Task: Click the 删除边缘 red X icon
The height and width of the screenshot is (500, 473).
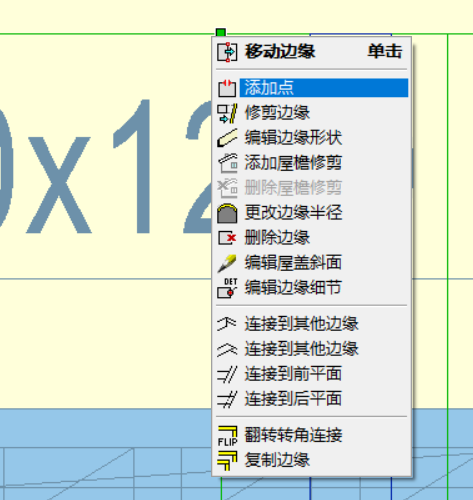Action: [227, 238]
